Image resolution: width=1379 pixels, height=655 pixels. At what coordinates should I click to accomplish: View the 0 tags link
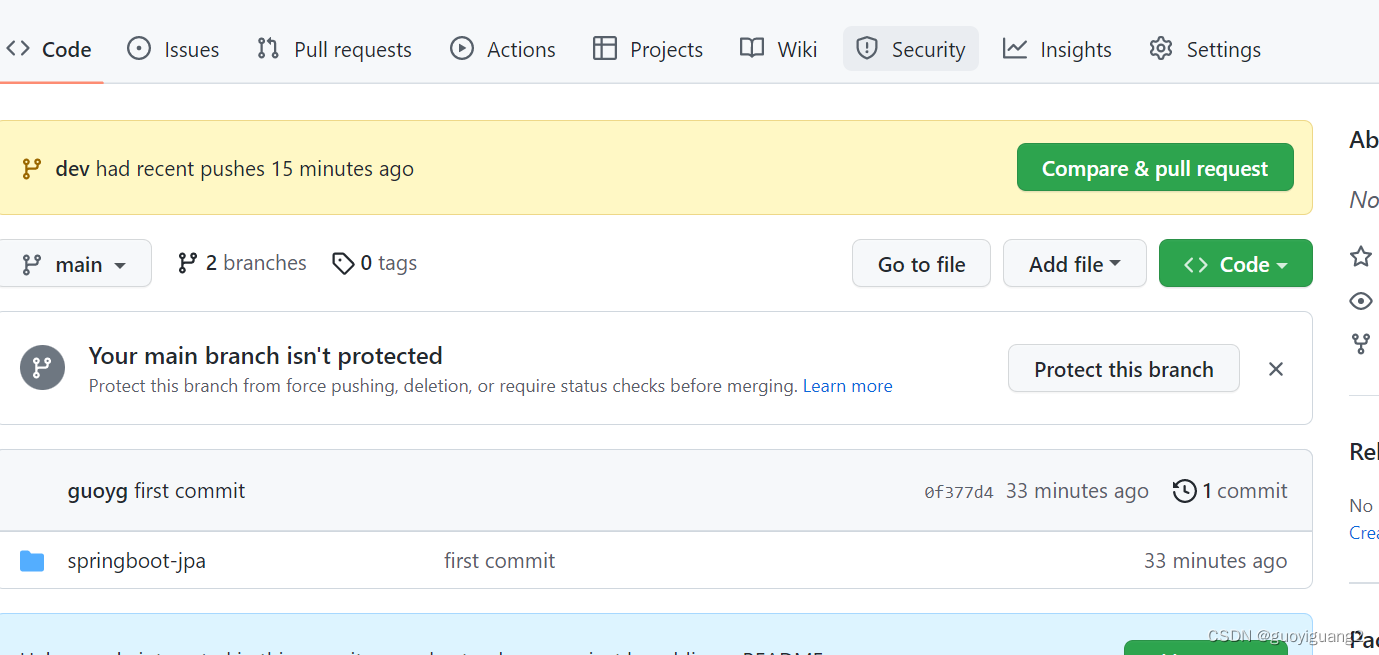[375, 263]
